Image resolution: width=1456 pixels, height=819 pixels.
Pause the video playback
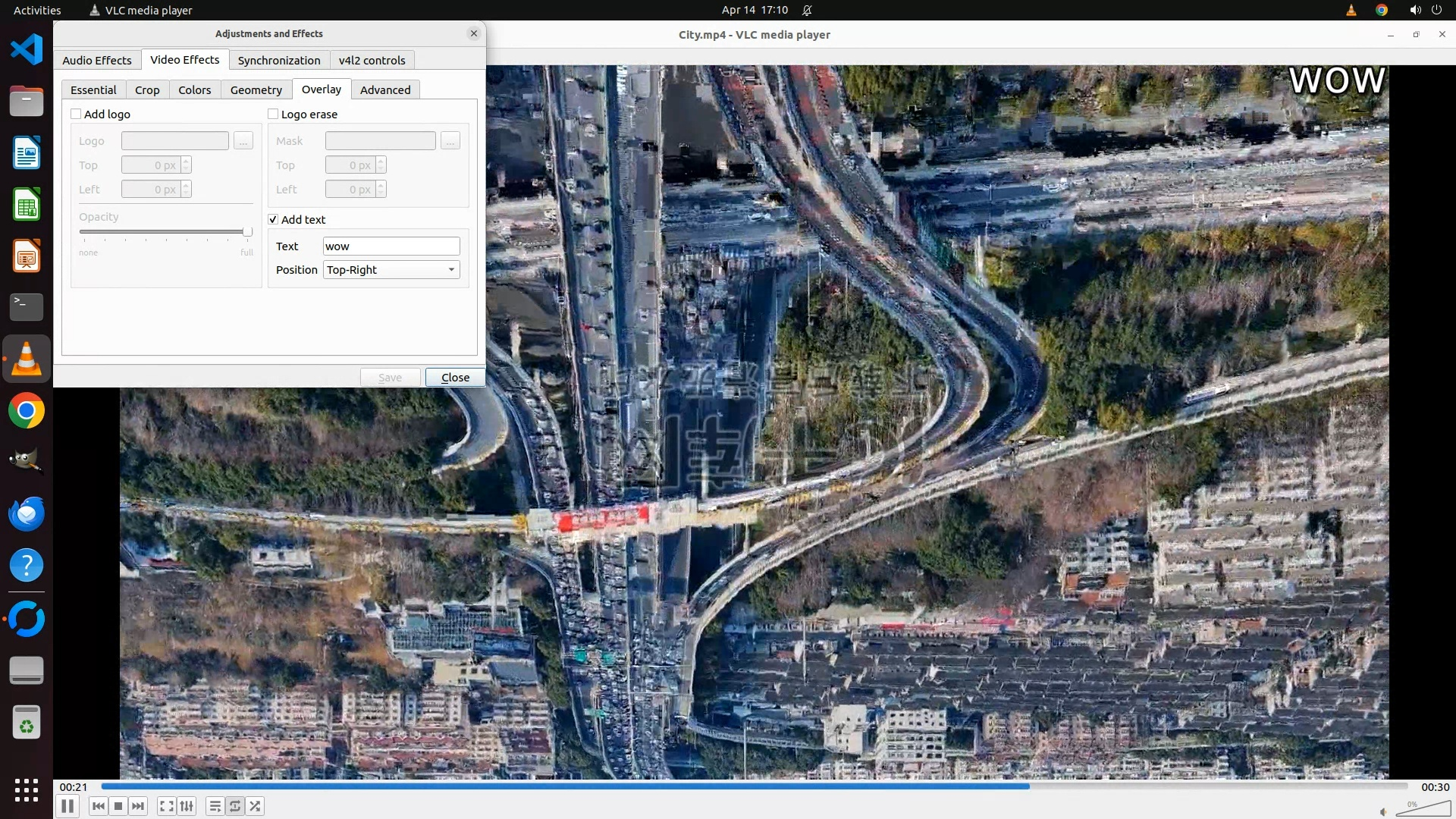click(67, 806)
